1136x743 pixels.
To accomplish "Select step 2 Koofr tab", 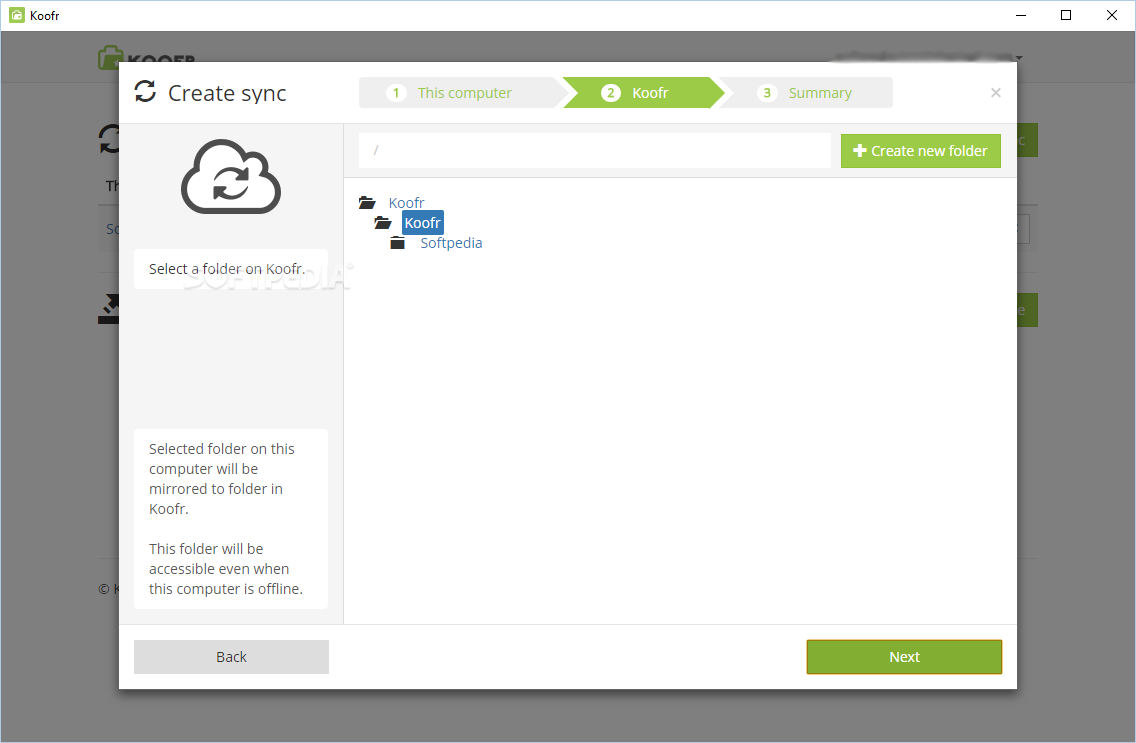I will (643, 93).
